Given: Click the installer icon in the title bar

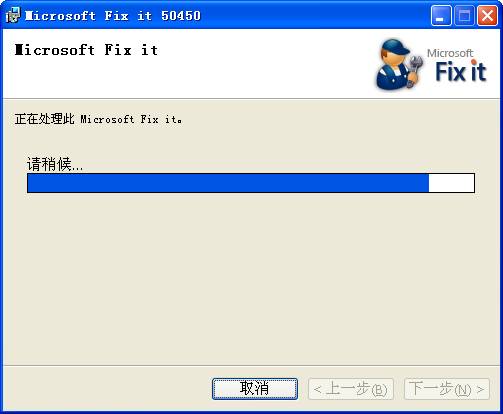Looking at the screenshot, I should [13, 15].
